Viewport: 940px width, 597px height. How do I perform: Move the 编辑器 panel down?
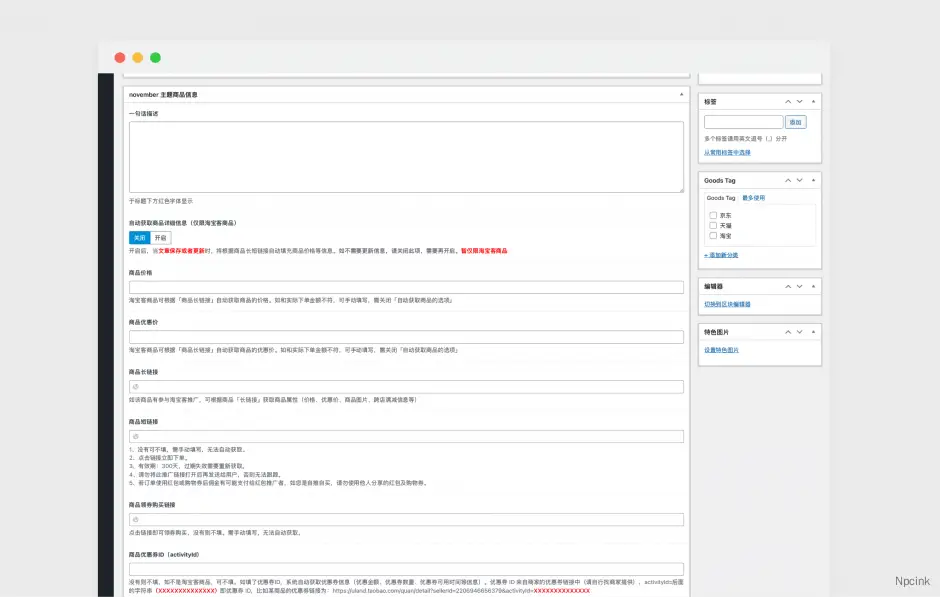(x=799, y=286)
